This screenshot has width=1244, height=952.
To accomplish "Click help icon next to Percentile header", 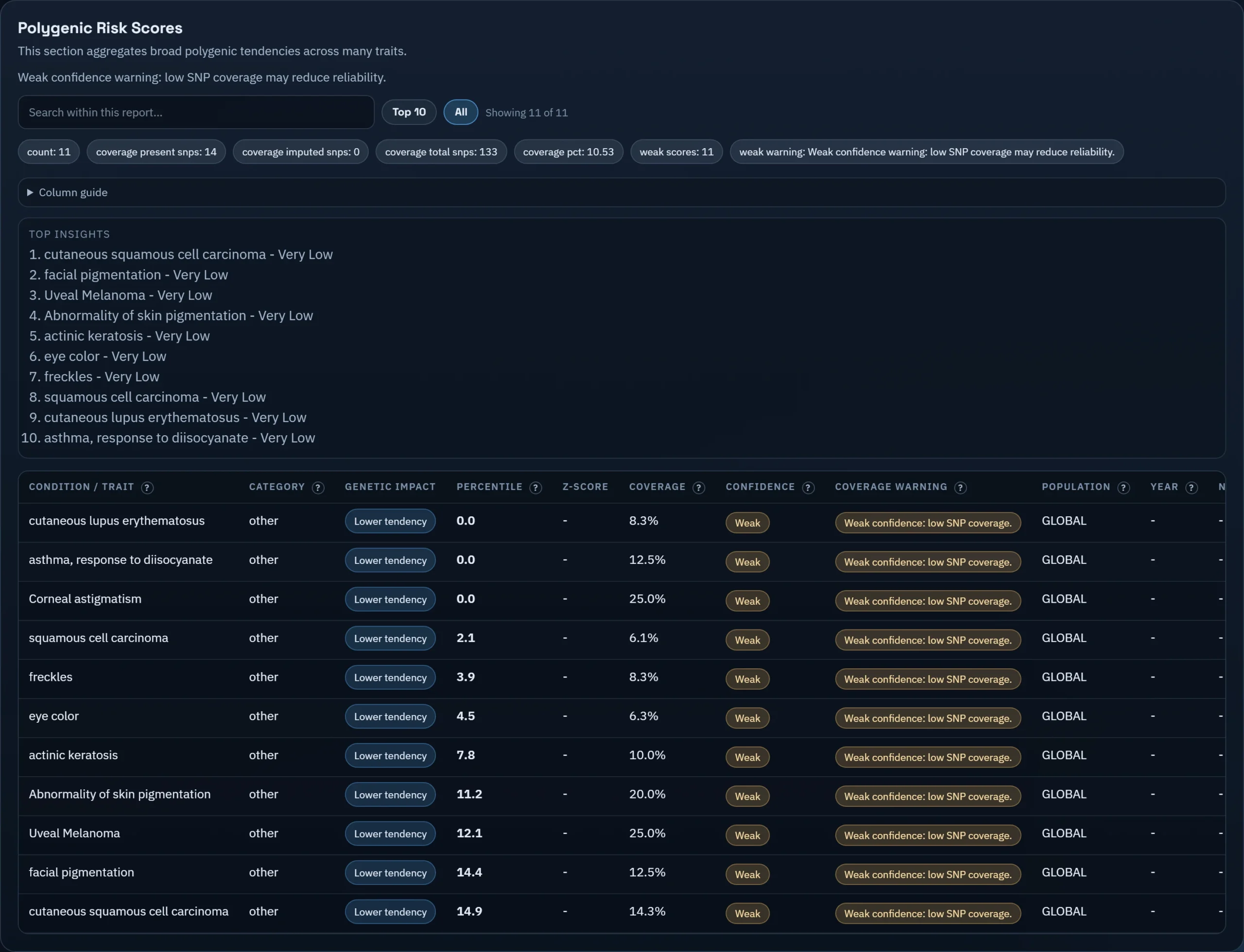I will [535, 487].
